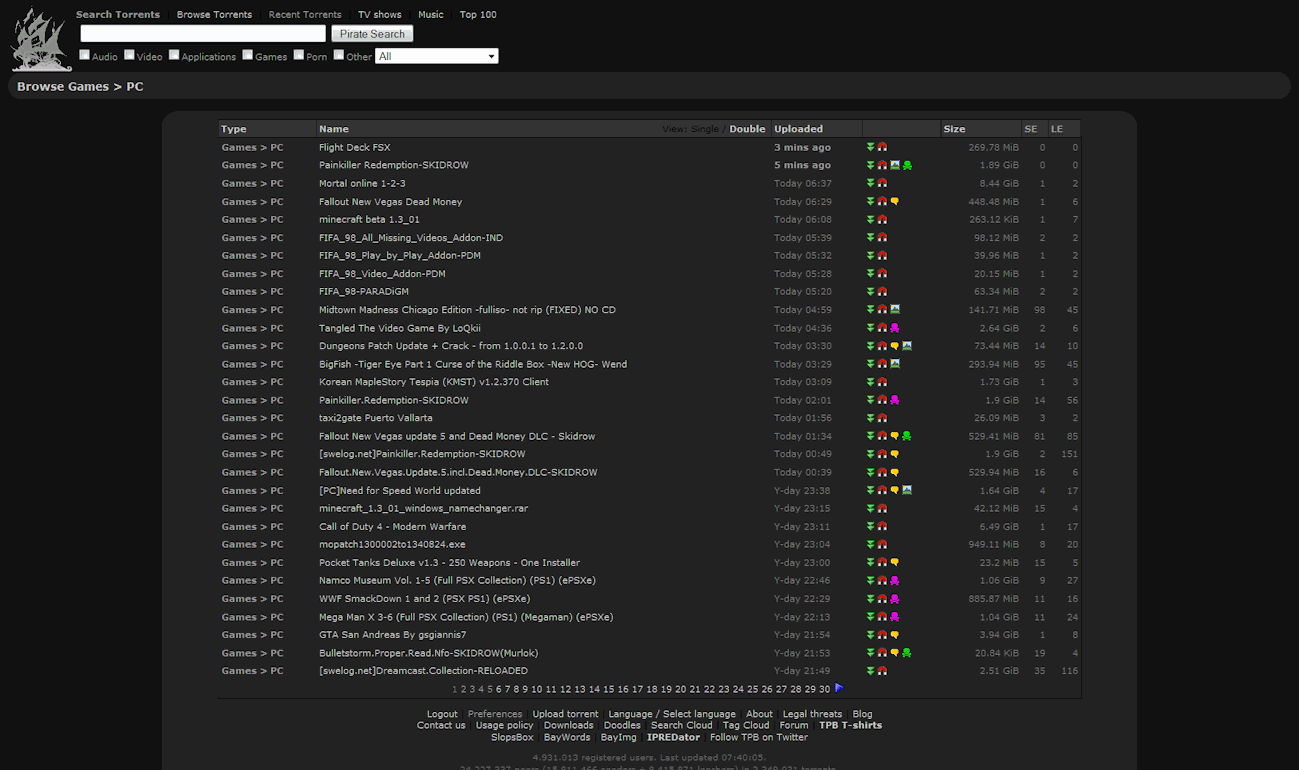Open the Upload torrent link
The height and width of the screenshot is (770, 1299).
tap(565, 713)
